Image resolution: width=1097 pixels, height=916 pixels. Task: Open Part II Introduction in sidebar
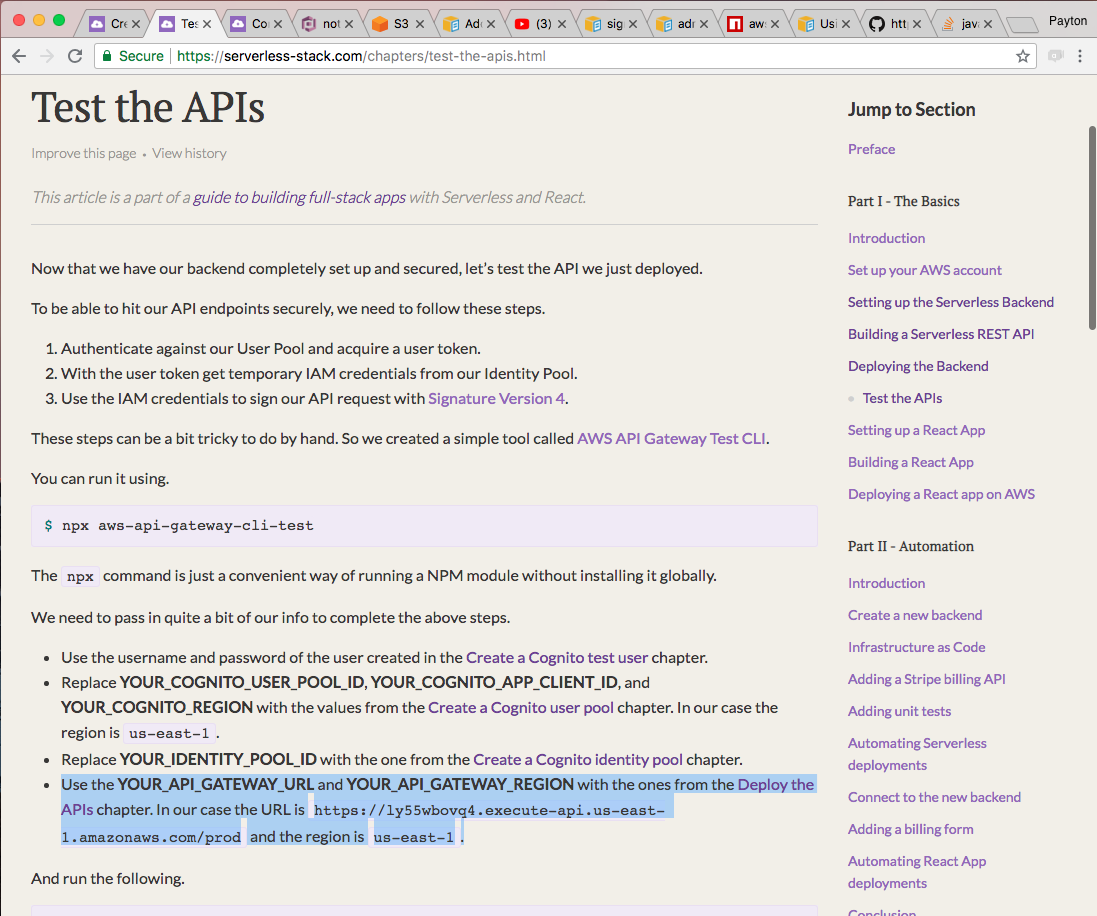886,583
